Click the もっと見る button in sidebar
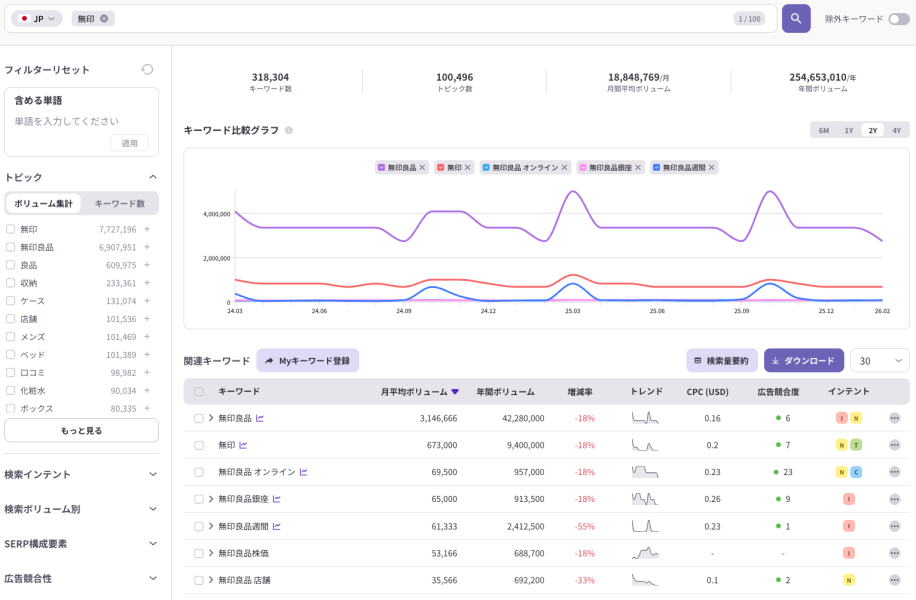Screen dimensions: 916x600 click(81, 430)
